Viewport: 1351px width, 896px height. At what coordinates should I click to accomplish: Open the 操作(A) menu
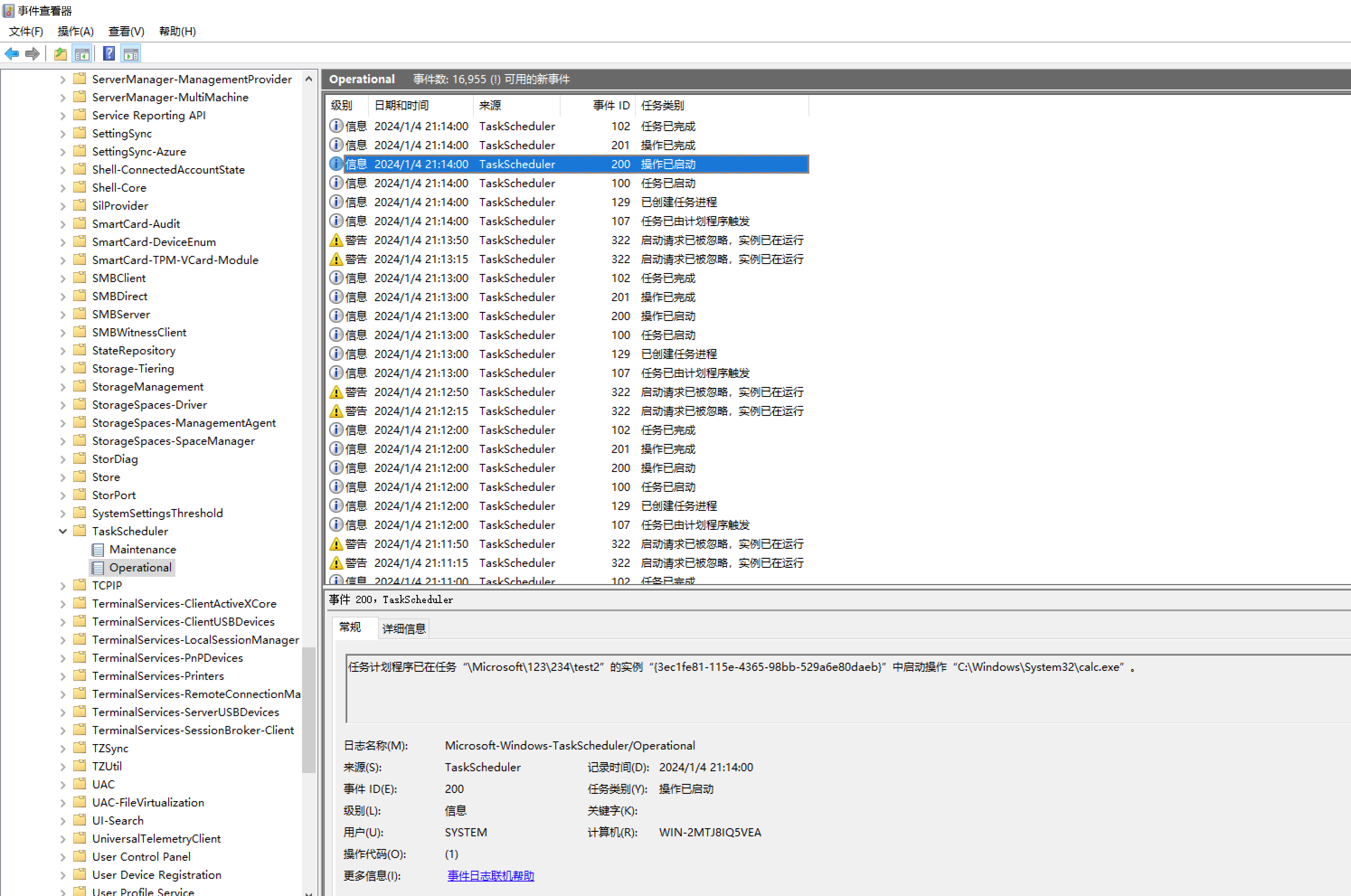click(x=76, y=32)
